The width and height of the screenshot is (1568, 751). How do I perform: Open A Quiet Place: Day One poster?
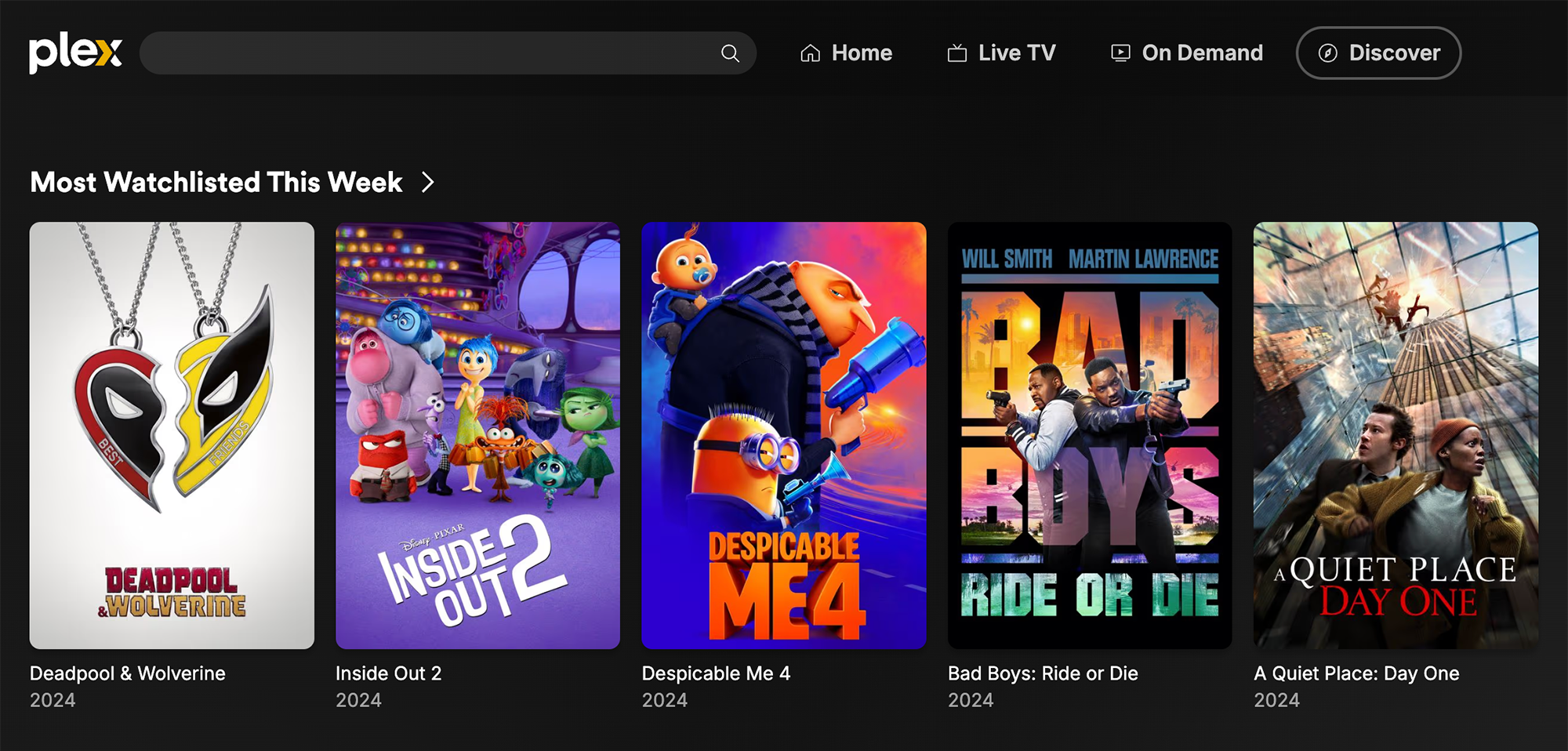point(1396,435)
